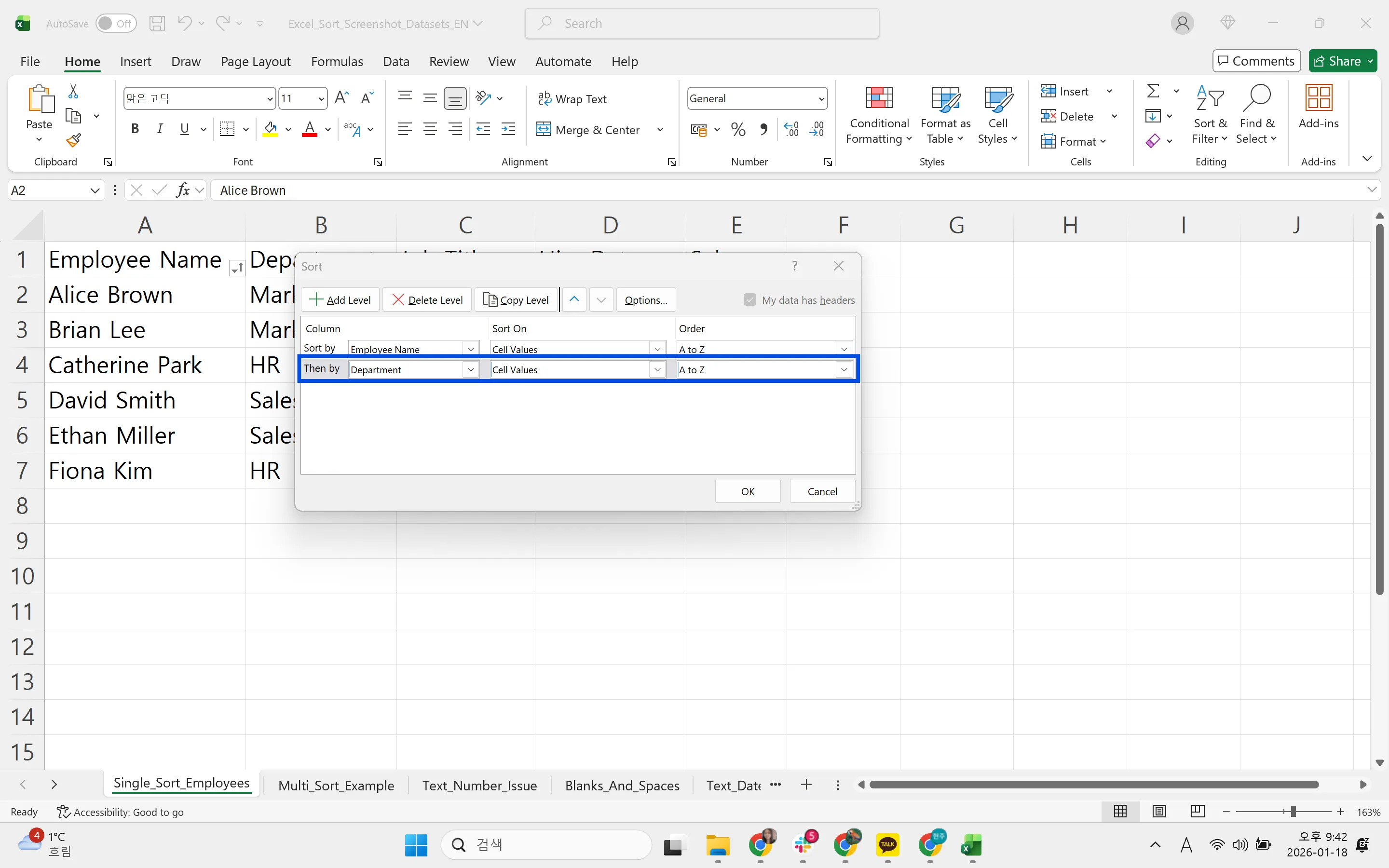
Task: Apply the Percent Style
Action: [x=737, y=129]
